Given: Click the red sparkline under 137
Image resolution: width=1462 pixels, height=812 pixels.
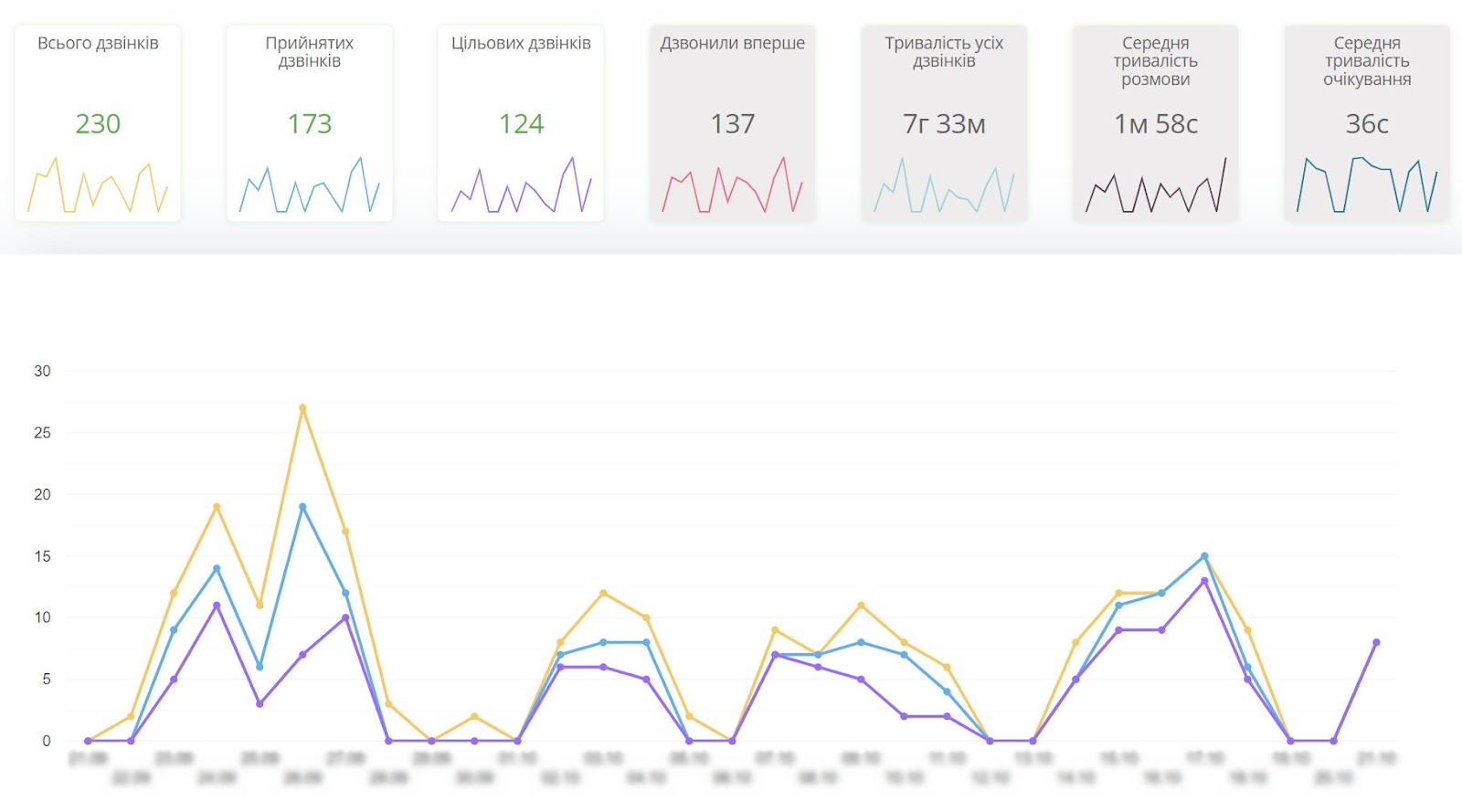Looking at the screenshot, I should [733, 185].
